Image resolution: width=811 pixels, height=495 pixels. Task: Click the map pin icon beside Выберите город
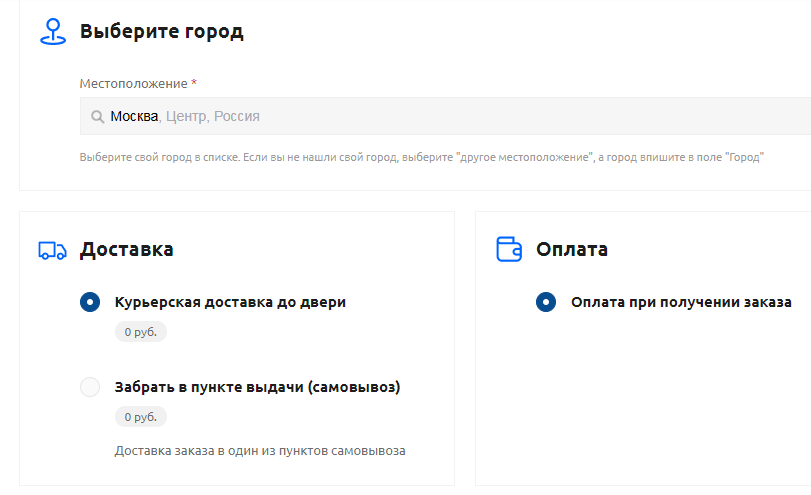click(x=53, y=32)
